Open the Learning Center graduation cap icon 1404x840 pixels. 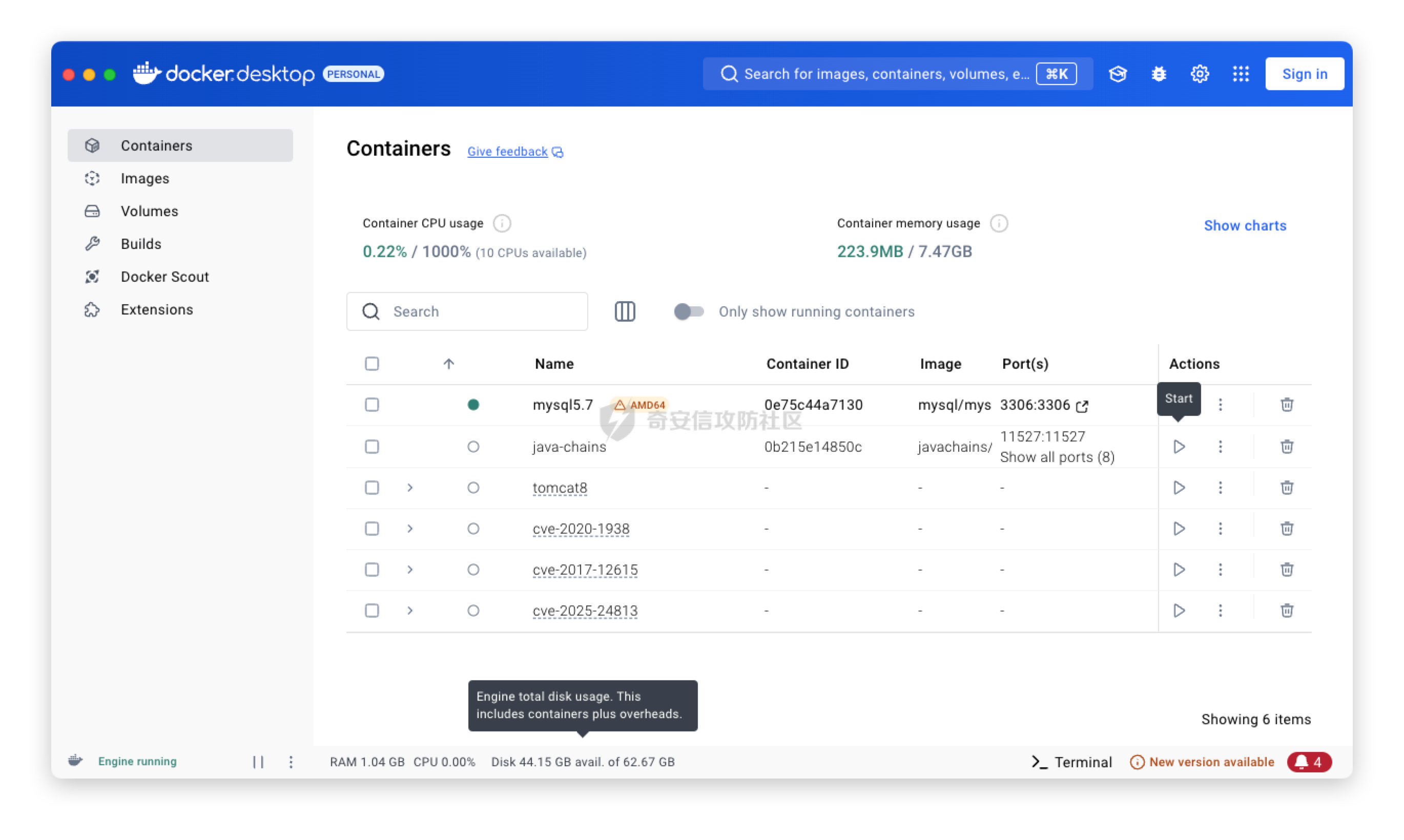[1118, 74]
